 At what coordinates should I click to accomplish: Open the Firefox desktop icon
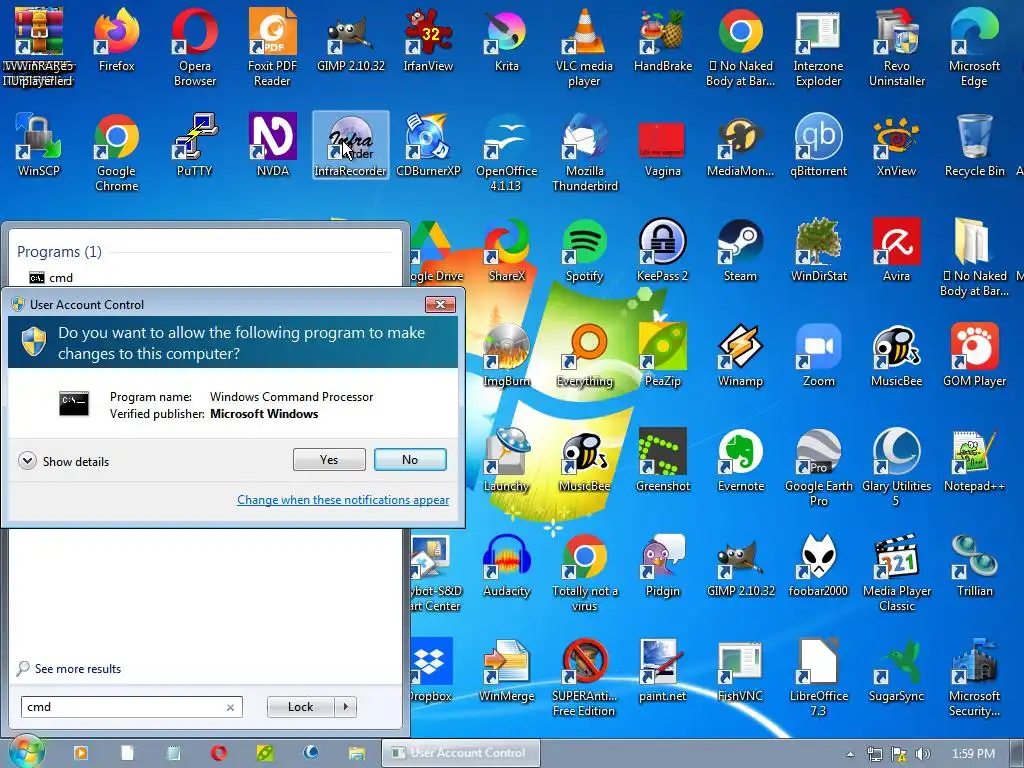tap(116, 39)
